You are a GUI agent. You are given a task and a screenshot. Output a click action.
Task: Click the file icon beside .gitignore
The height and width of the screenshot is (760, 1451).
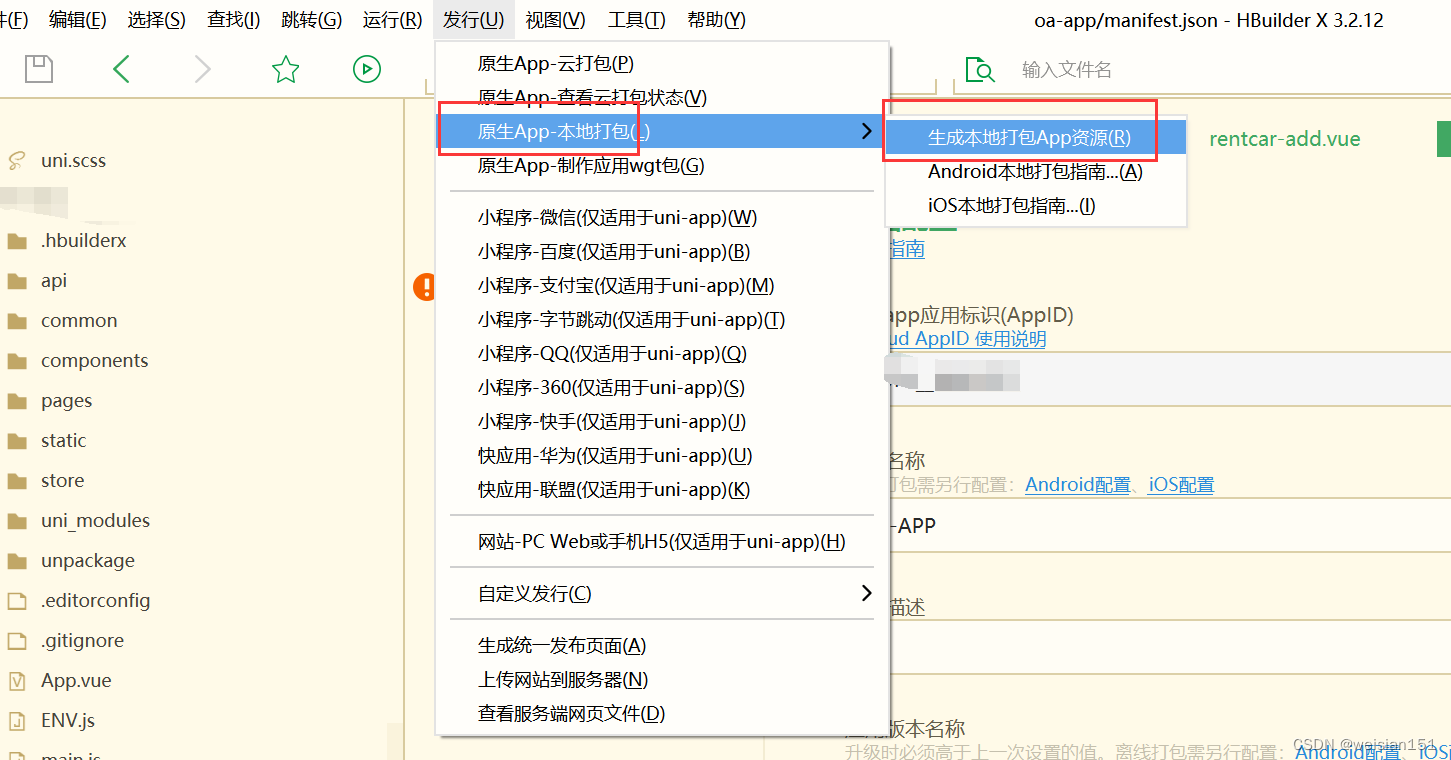(17, 641)
